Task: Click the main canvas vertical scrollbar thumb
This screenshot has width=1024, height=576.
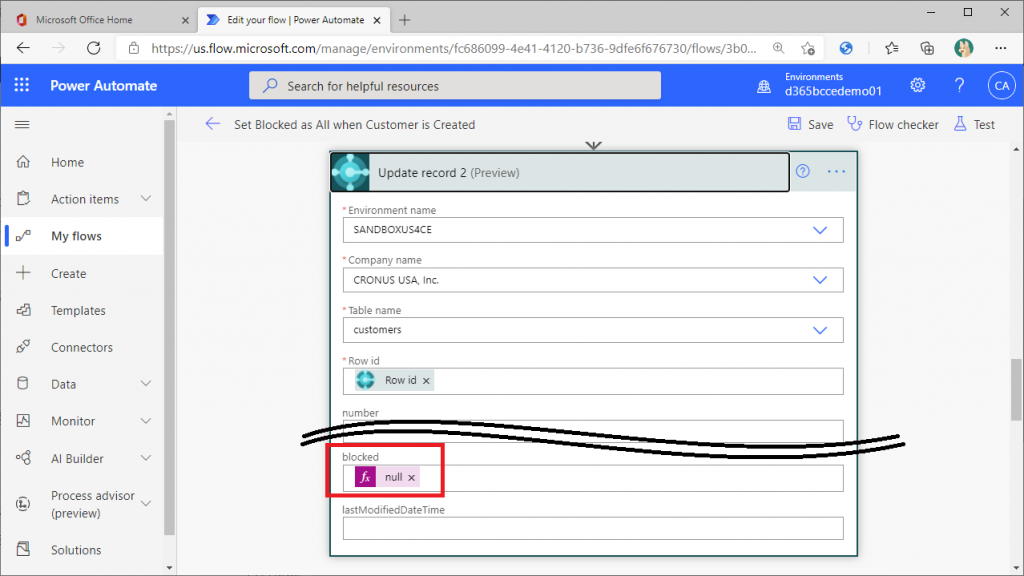Action: (1016, 390)
